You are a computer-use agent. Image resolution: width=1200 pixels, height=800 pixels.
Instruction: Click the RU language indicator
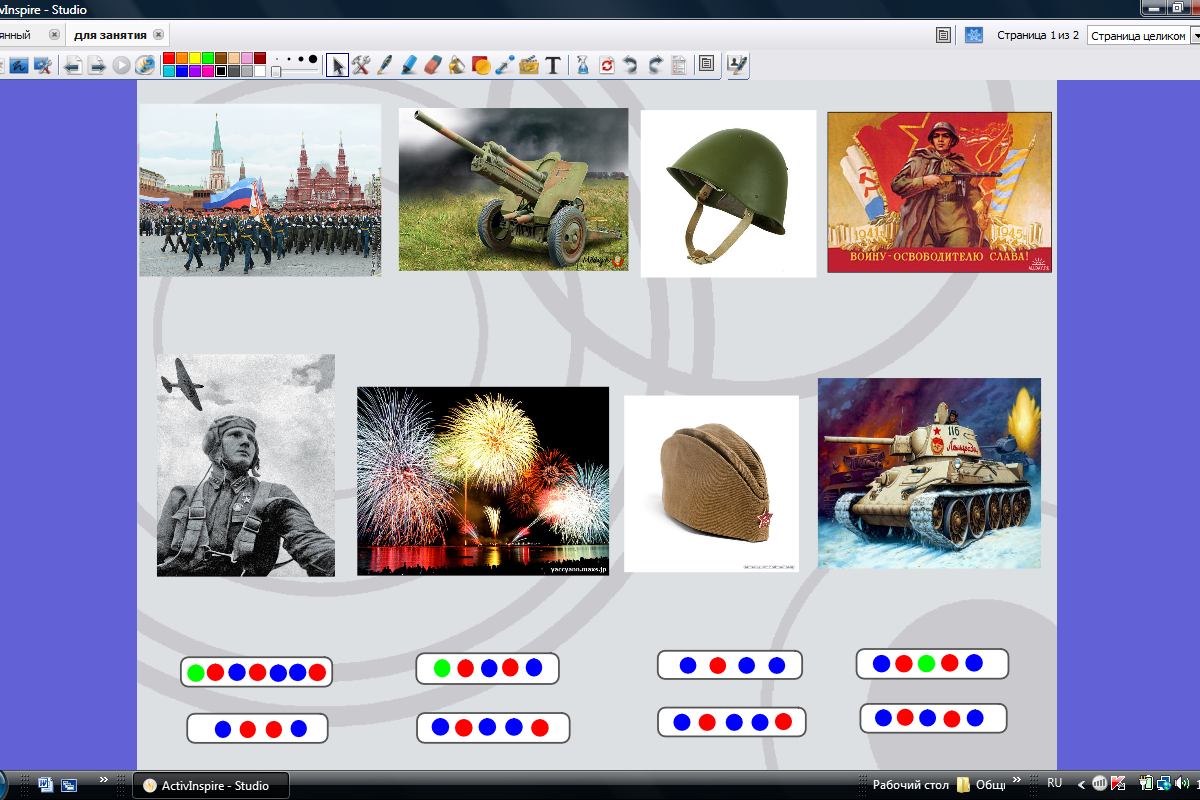point(1054,784)
